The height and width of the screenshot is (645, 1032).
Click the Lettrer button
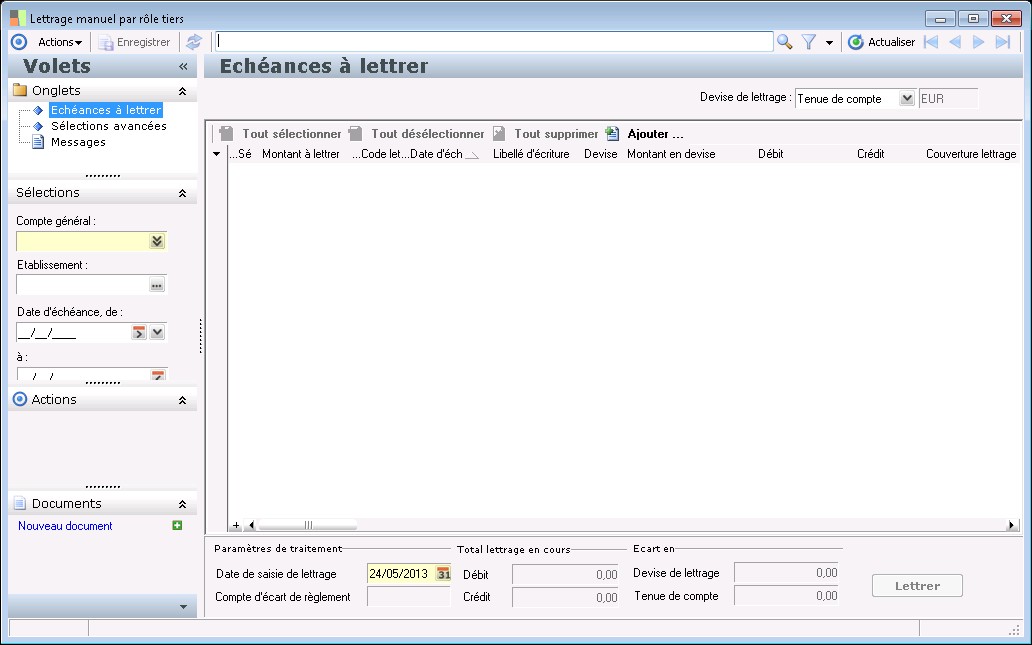[917, 586]
